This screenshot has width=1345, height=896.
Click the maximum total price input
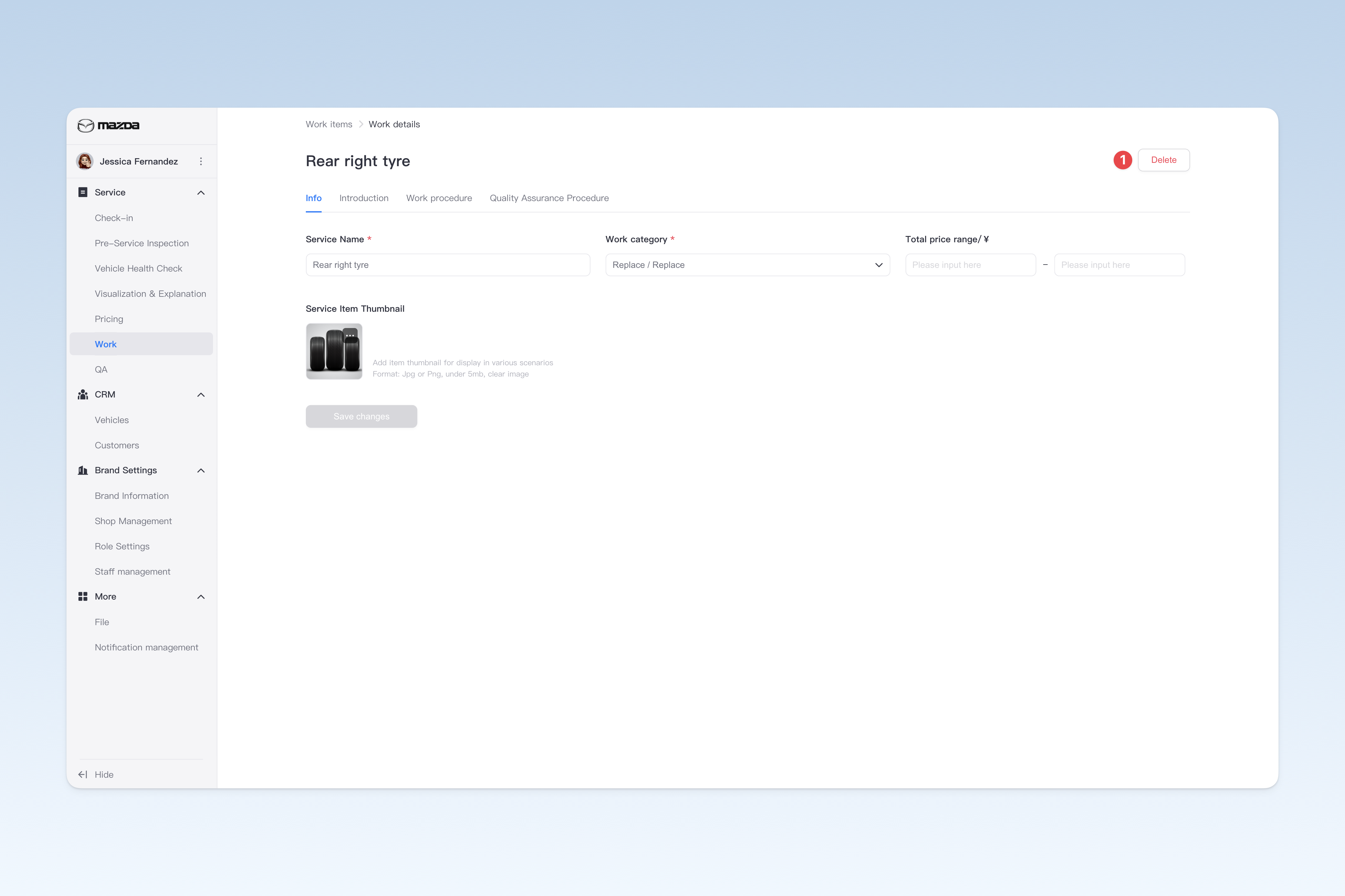point(1119,265)
